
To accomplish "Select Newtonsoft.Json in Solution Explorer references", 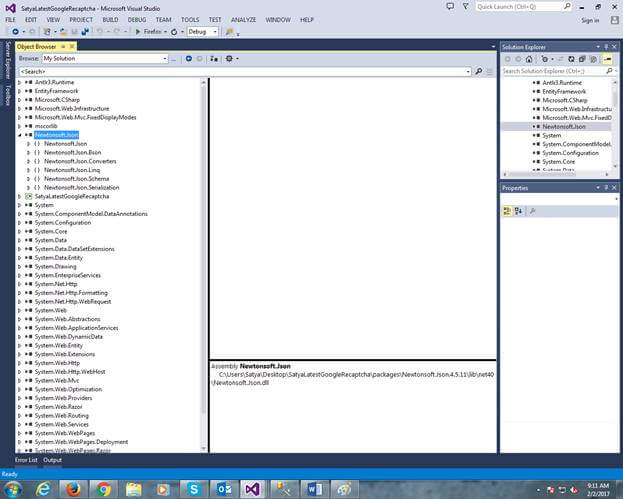I will point(563,127).
